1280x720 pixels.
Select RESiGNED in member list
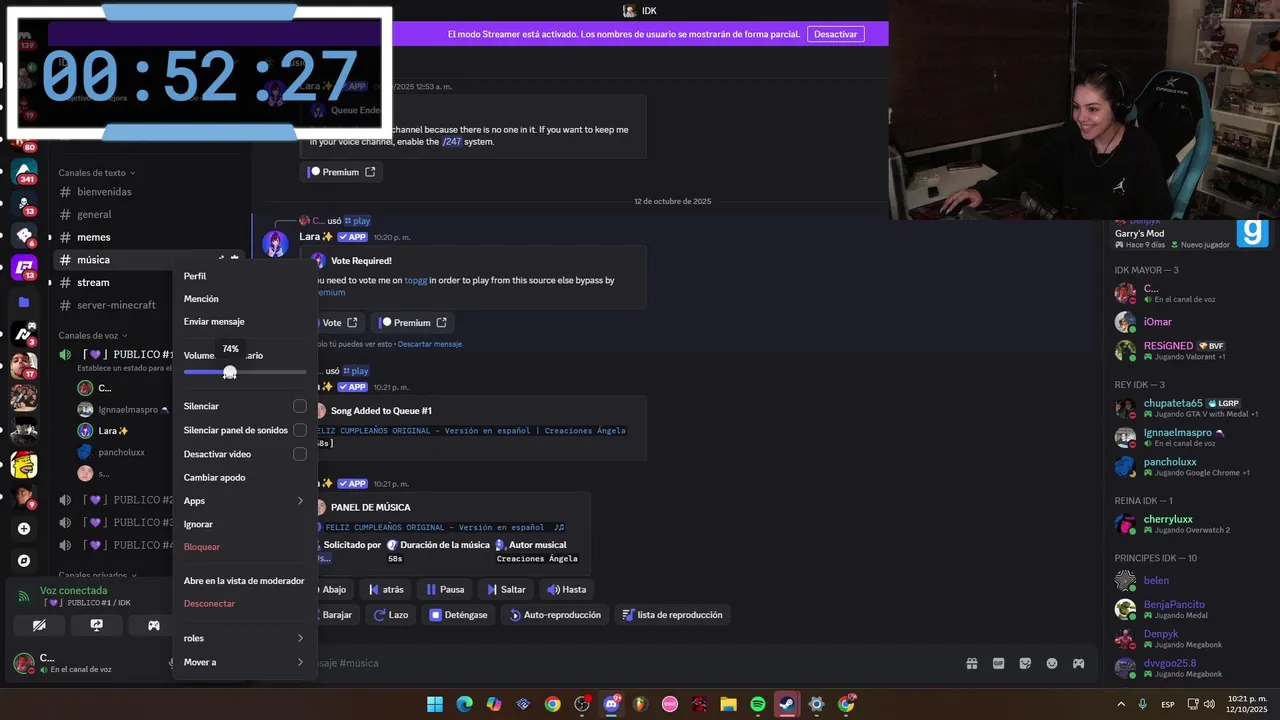[x=1189, y=350]
